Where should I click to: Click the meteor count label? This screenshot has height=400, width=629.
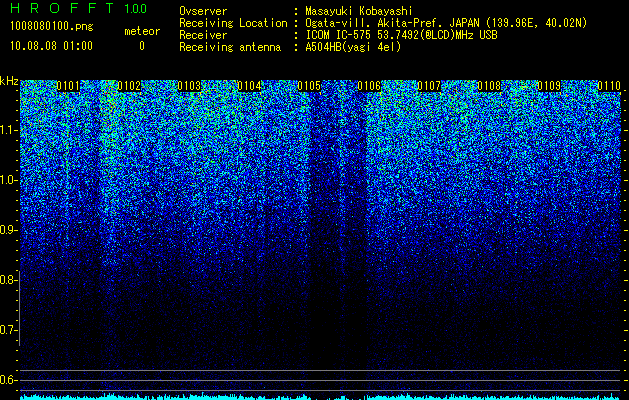click(x=142, y=31)
